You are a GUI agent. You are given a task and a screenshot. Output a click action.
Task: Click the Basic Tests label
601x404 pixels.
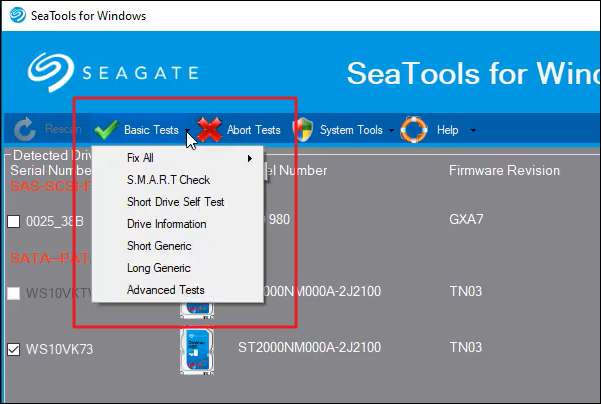151,130
